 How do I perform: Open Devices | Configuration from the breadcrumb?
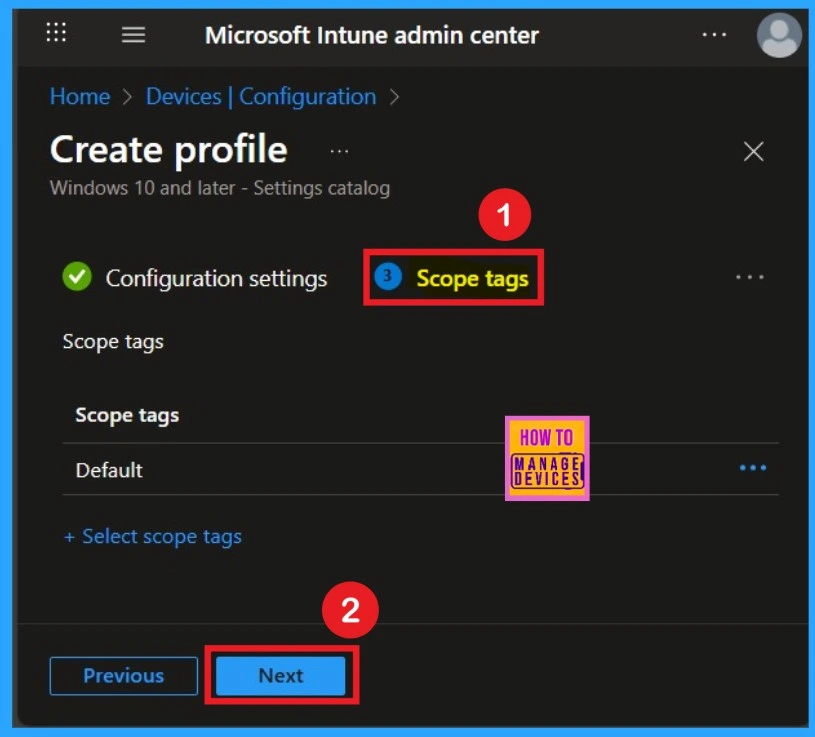pyautogui.click(x=262, y=96)
